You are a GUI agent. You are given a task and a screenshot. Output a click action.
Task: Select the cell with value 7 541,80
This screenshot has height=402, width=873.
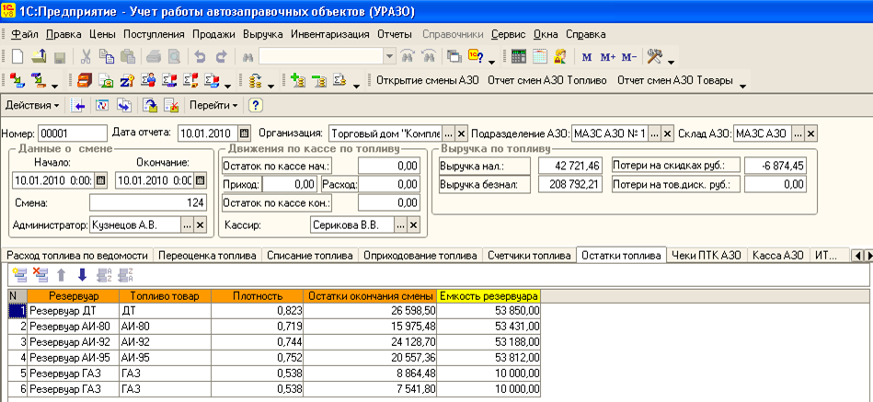tap(371, 389)
